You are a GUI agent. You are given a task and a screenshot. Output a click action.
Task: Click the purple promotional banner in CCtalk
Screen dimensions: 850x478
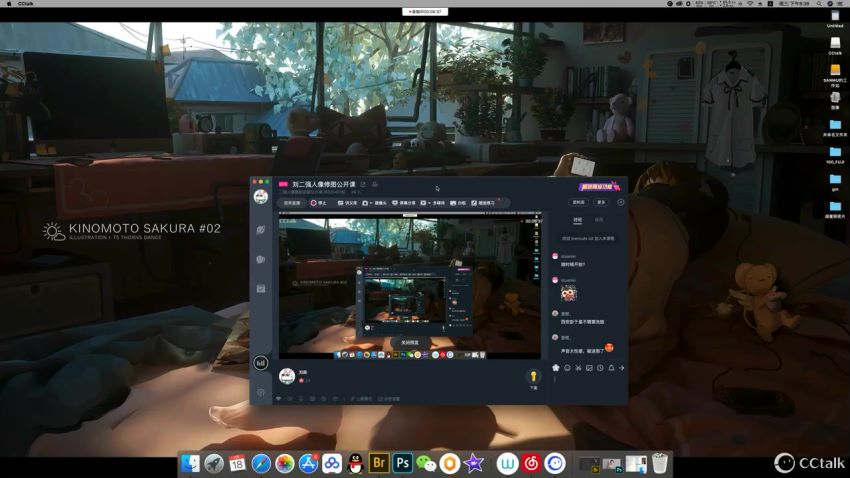[599, 187]
